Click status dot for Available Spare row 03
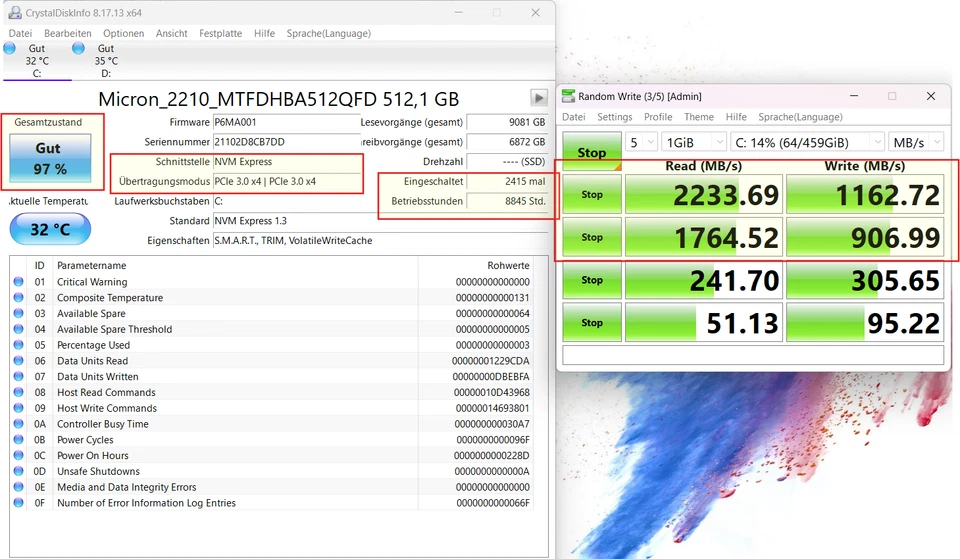 pos(18,313)
